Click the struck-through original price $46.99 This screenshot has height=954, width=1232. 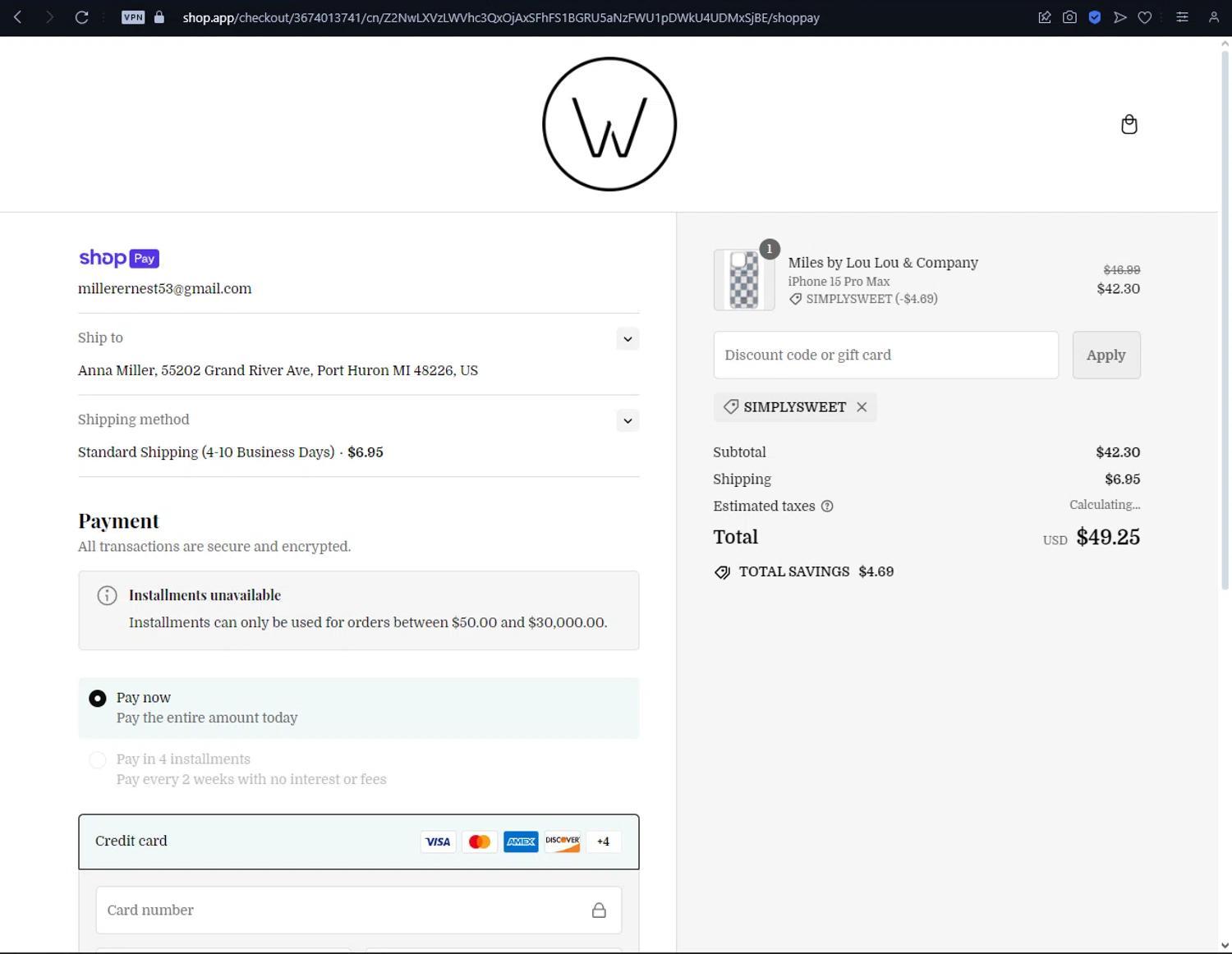(1122, 269)
